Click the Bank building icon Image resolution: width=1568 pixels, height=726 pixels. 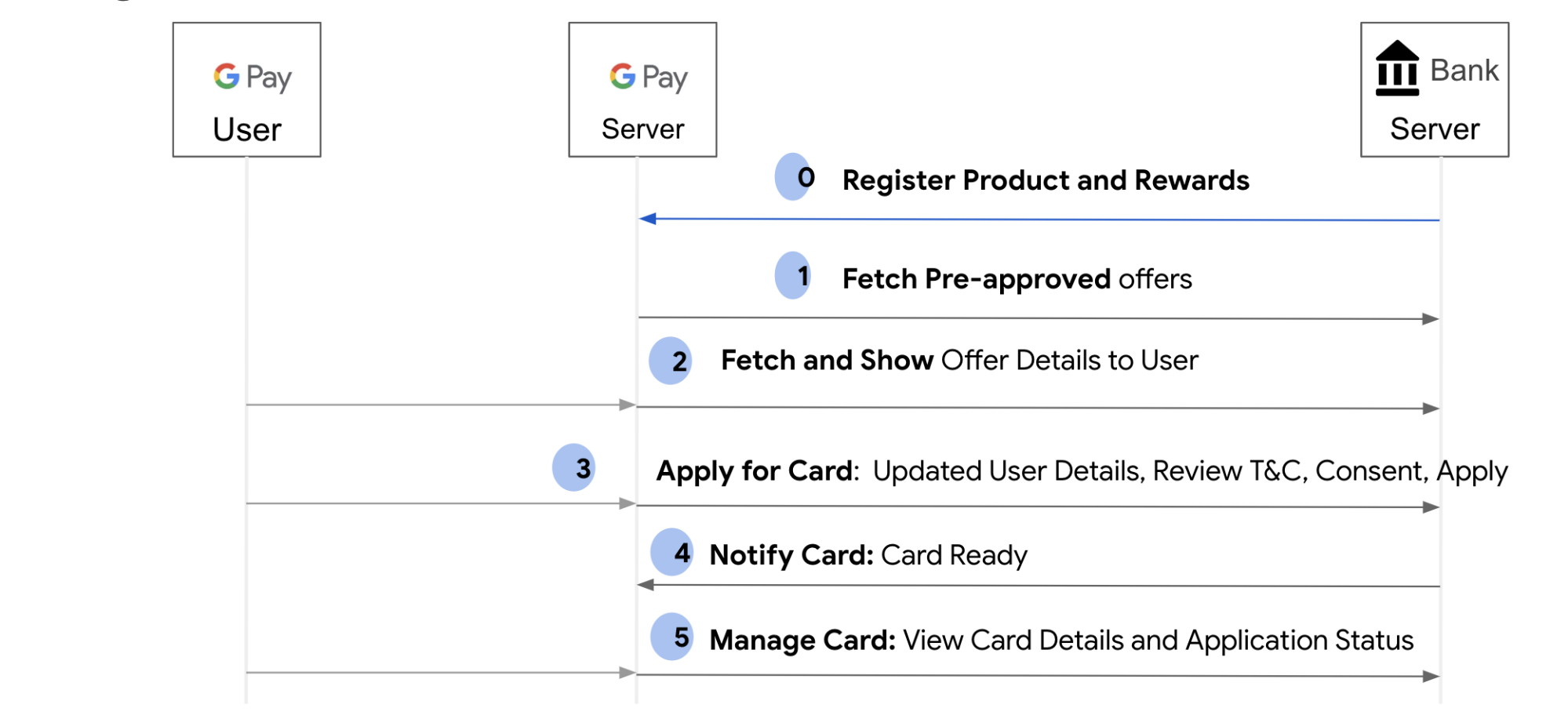click(x=1397, y=68)
